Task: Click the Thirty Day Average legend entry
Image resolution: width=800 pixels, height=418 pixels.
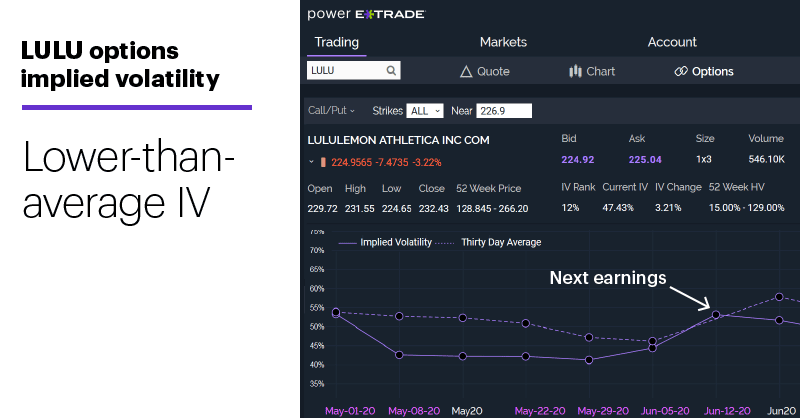Action: click(488, 242)
